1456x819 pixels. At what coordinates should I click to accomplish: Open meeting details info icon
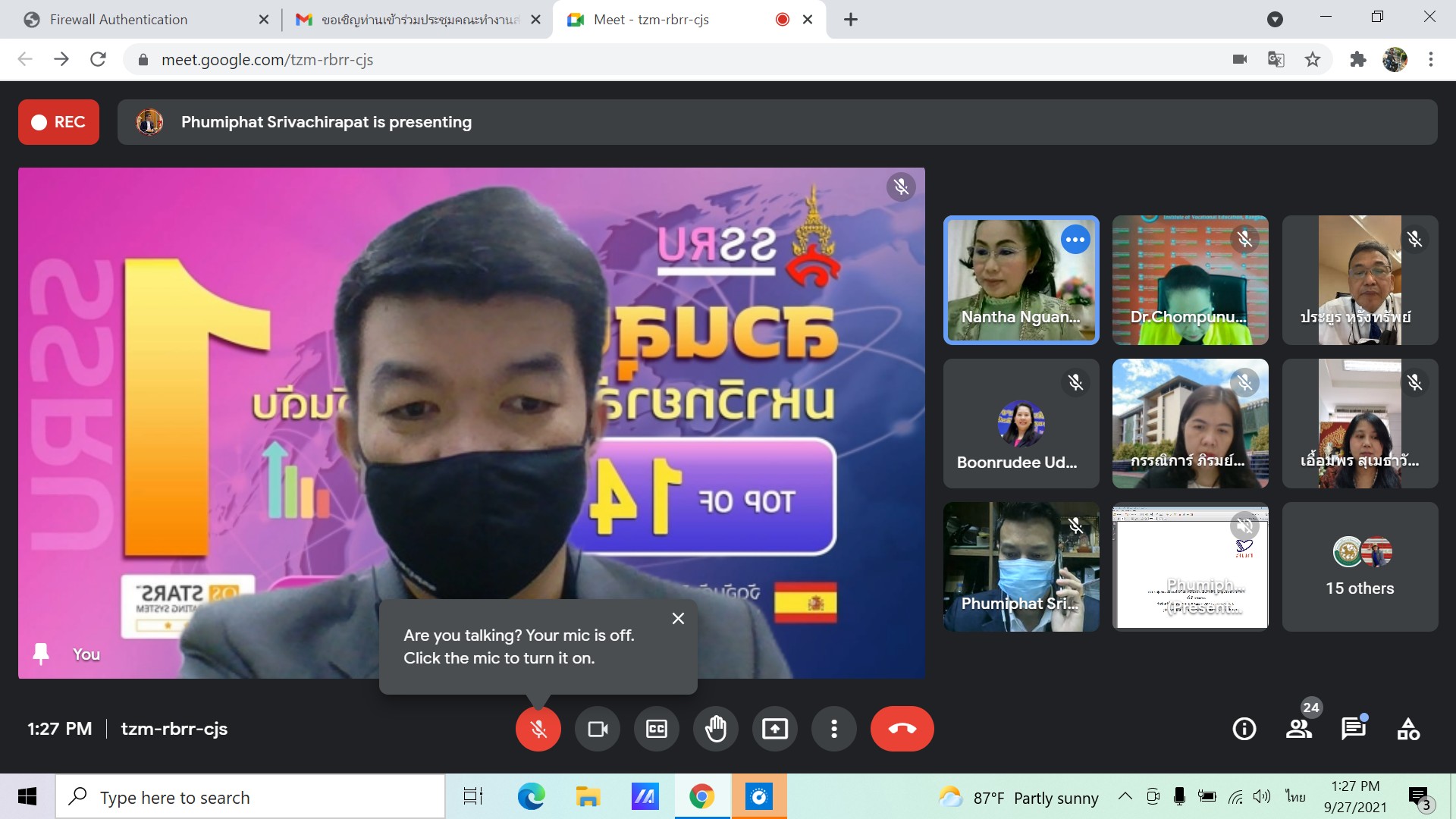[x=1244, y=729]
